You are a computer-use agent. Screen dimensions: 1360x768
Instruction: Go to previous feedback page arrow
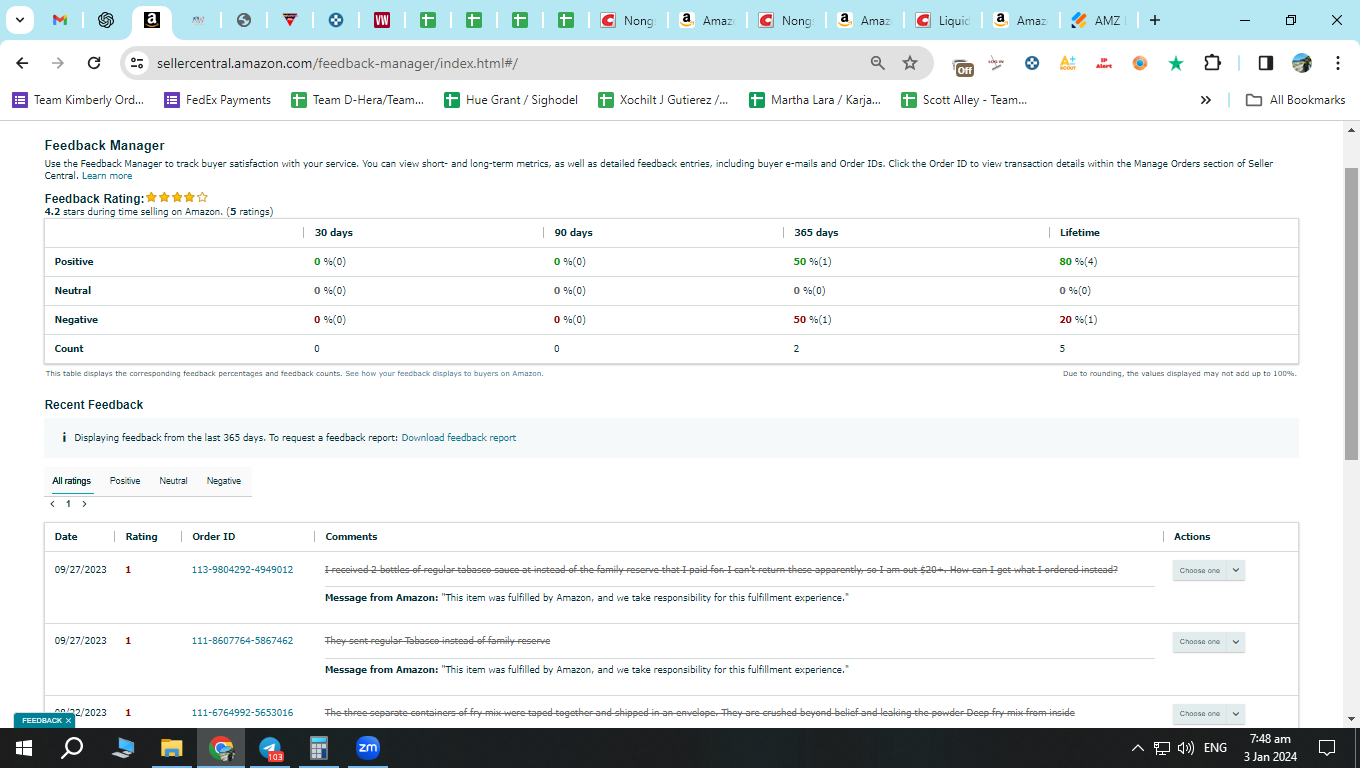[x=52, y=504]
